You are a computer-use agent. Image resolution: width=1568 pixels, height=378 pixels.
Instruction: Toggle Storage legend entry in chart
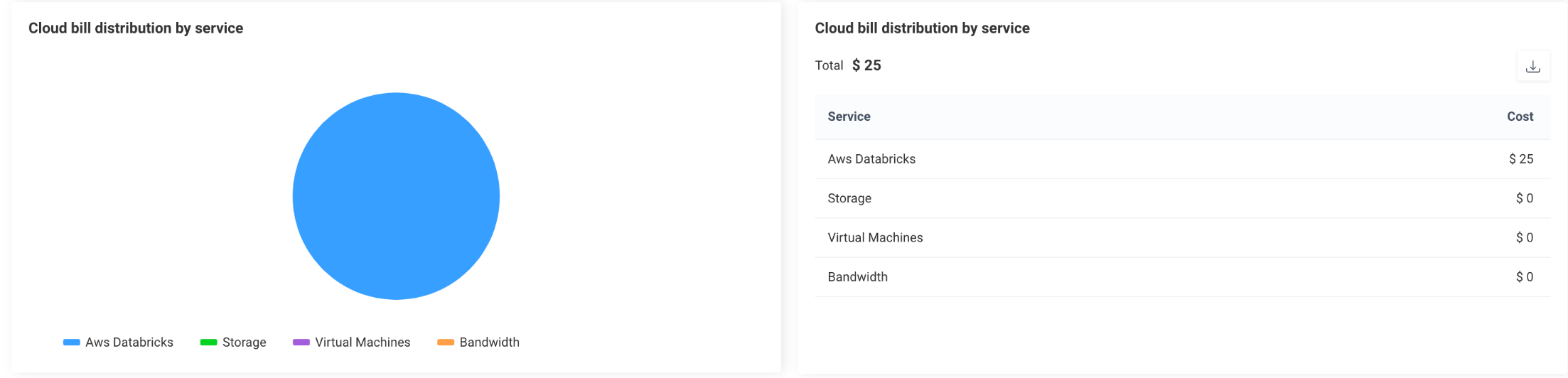(x=233, y=342)
